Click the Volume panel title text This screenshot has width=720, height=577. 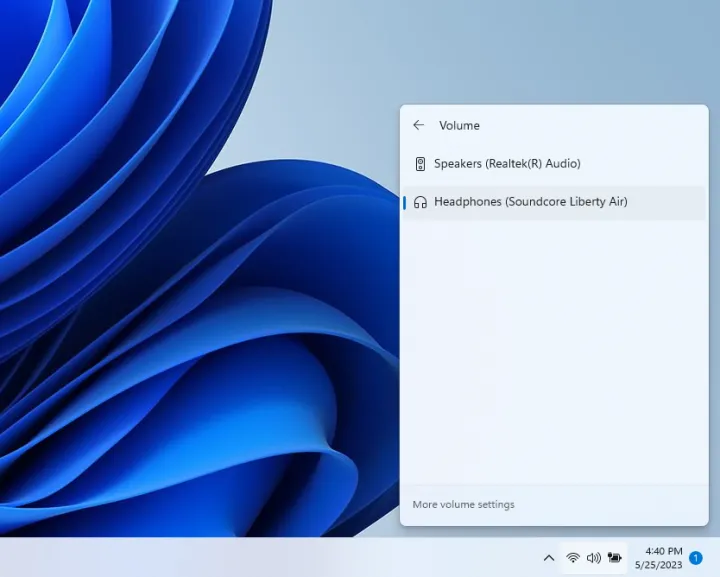(459, 125)
